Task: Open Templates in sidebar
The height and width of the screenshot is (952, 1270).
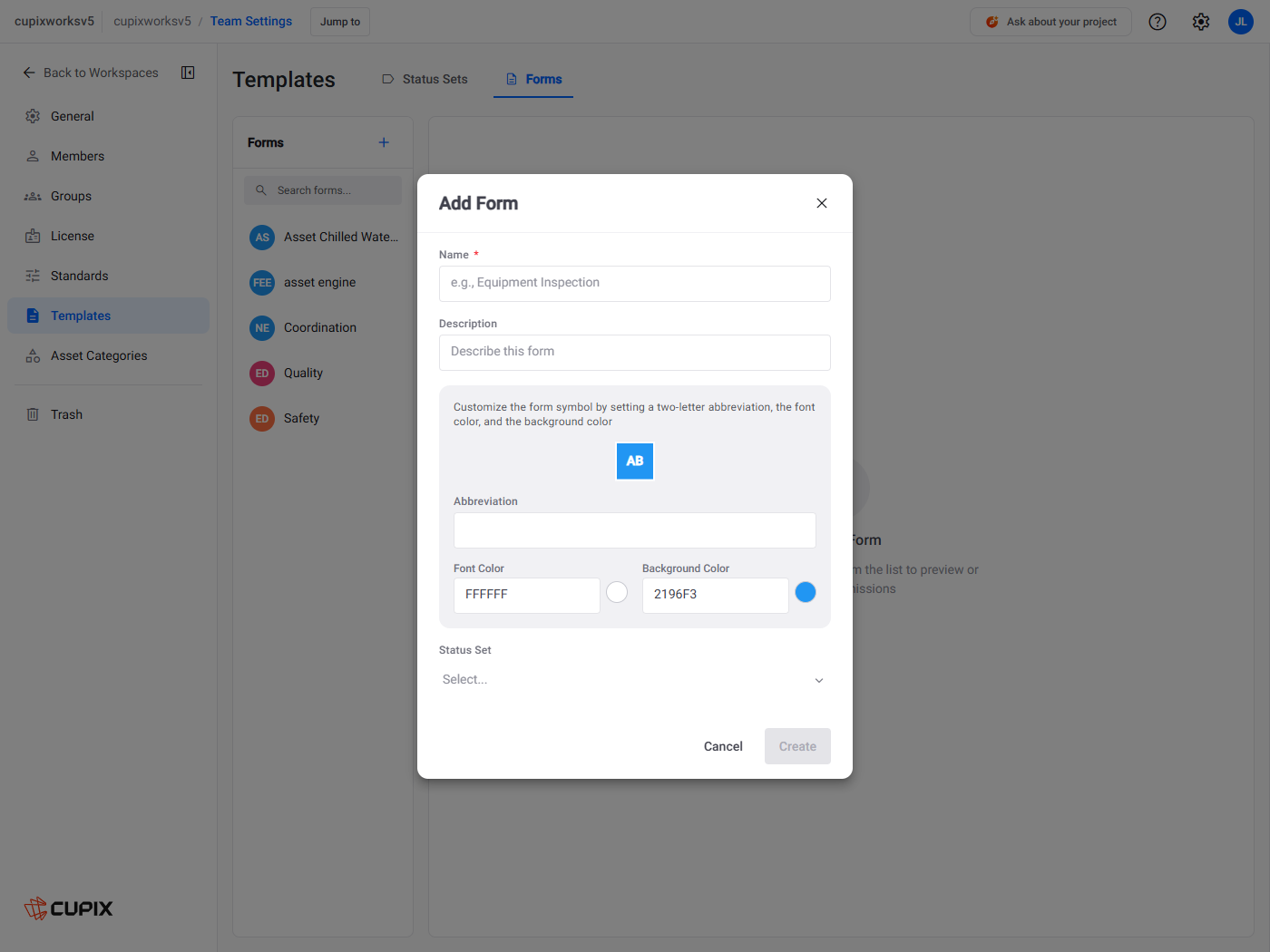Action: (108, 316)
